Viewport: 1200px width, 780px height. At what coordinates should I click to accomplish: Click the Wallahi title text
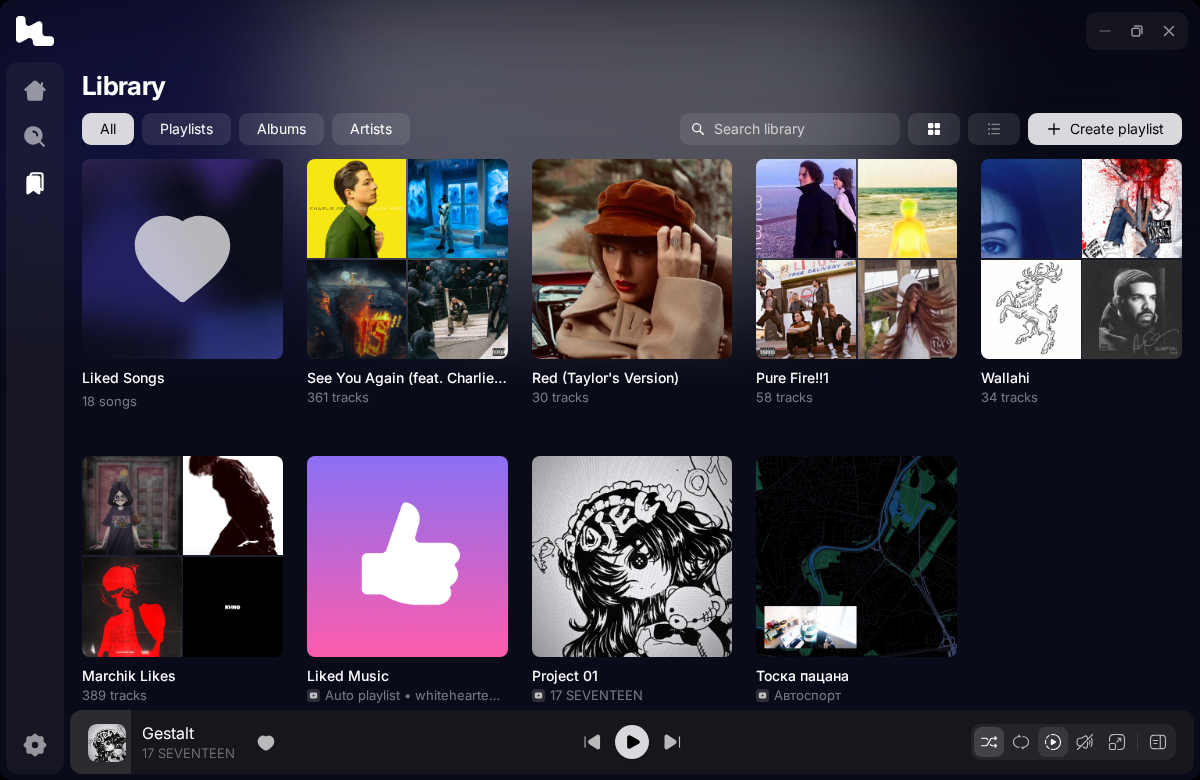tap(1005, 378)
